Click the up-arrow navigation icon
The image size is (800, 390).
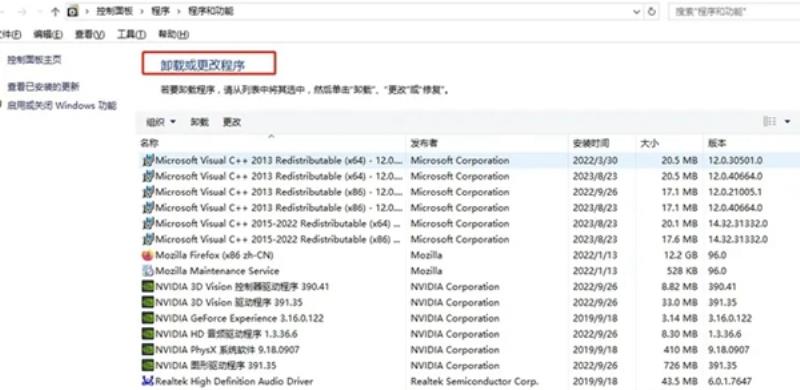click(56, 11)
